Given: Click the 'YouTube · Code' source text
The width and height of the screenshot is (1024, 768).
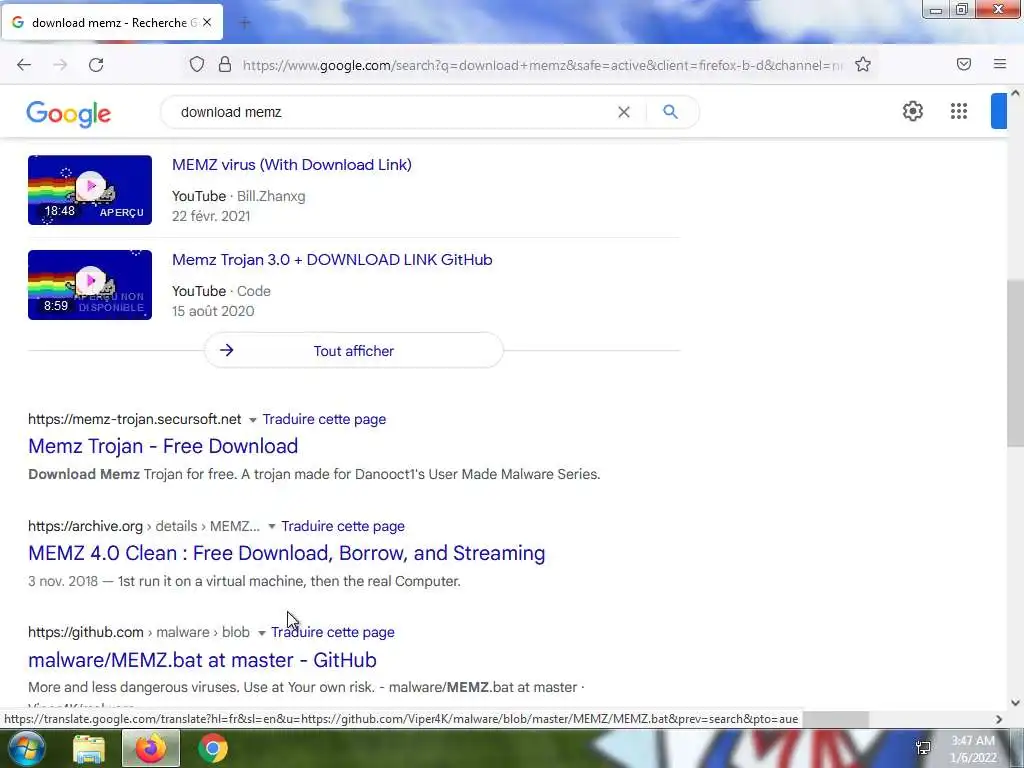Looking at the screenshot, I should click(x=221, y=291).
